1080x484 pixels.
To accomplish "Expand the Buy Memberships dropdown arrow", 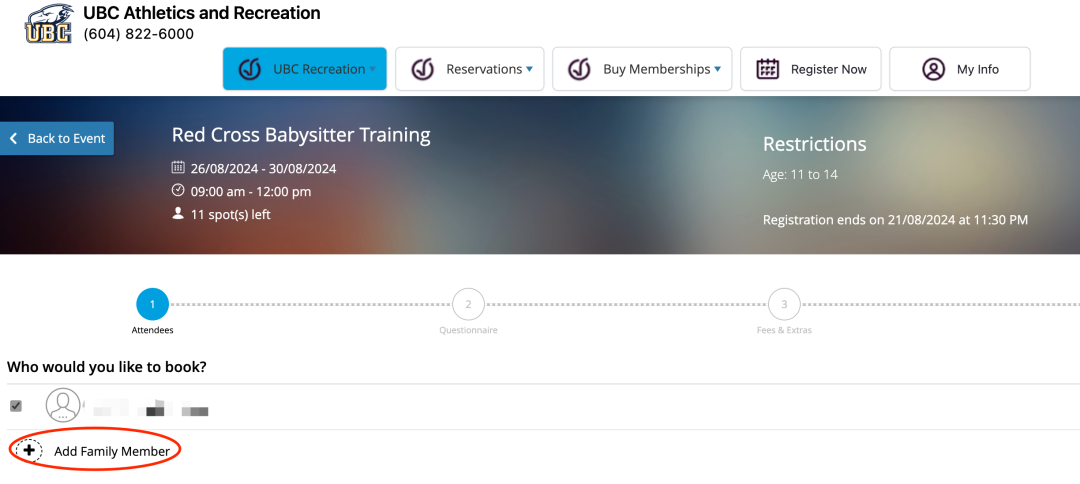I will tap(717, 70).
